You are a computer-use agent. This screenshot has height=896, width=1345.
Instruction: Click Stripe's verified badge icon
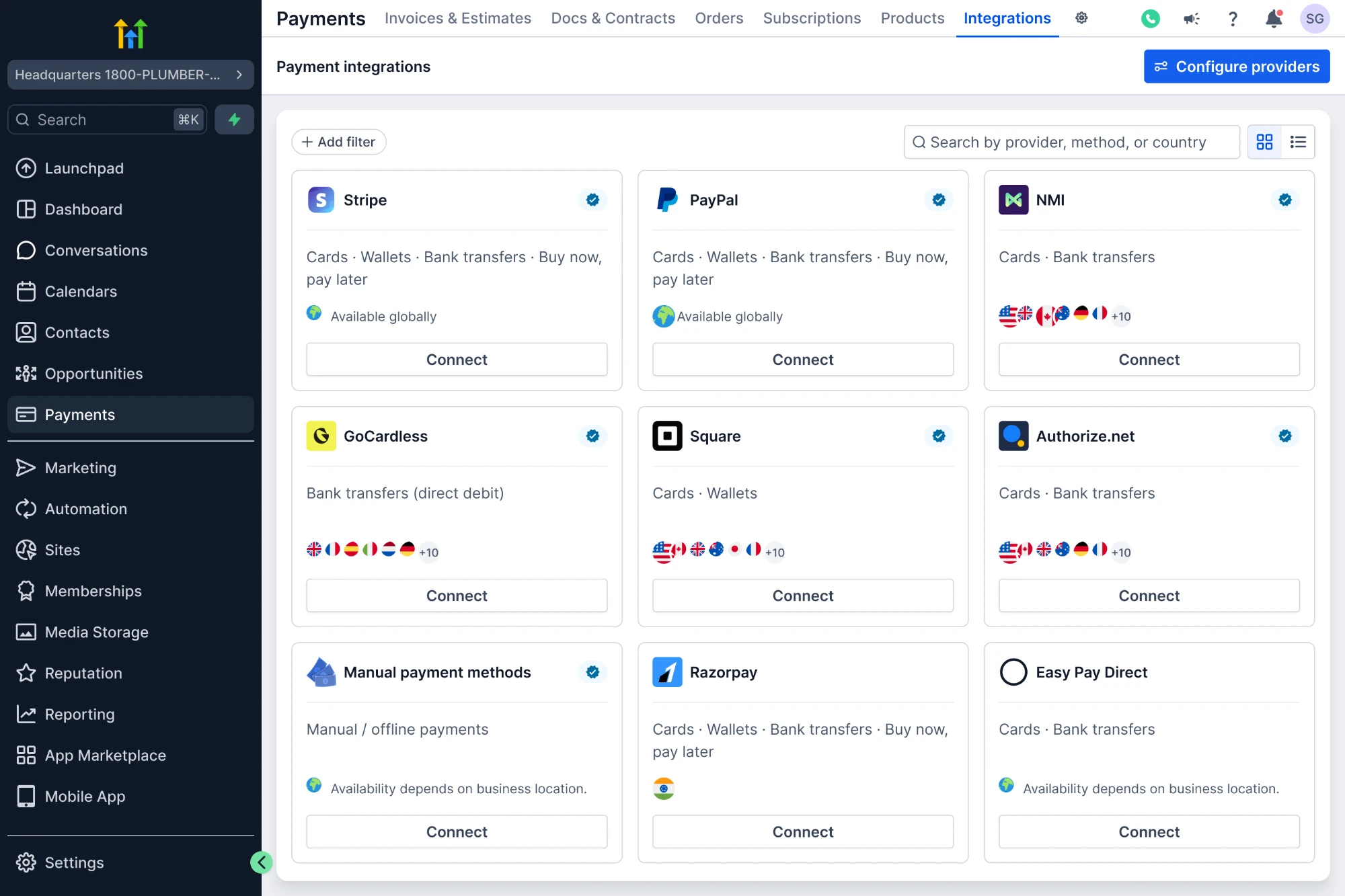[x=592, y=200]
